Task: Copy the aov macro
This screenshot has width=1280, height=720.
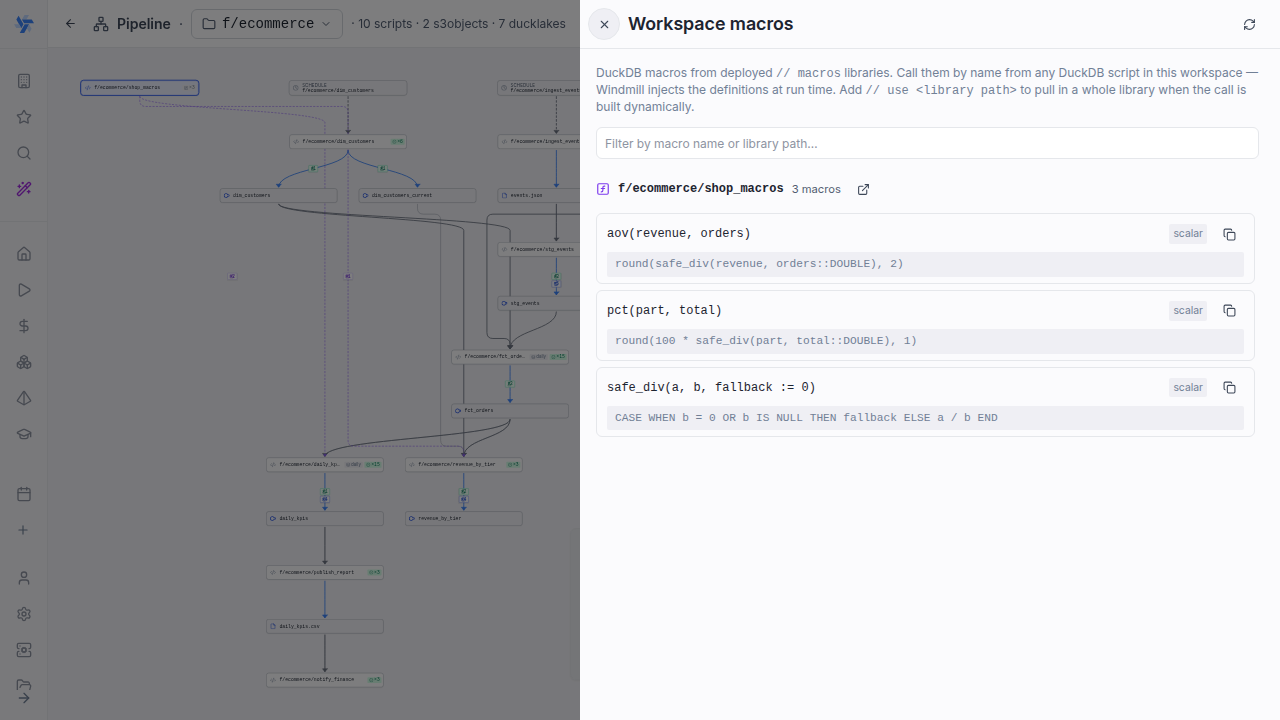Action: (x=1229, y=234)
